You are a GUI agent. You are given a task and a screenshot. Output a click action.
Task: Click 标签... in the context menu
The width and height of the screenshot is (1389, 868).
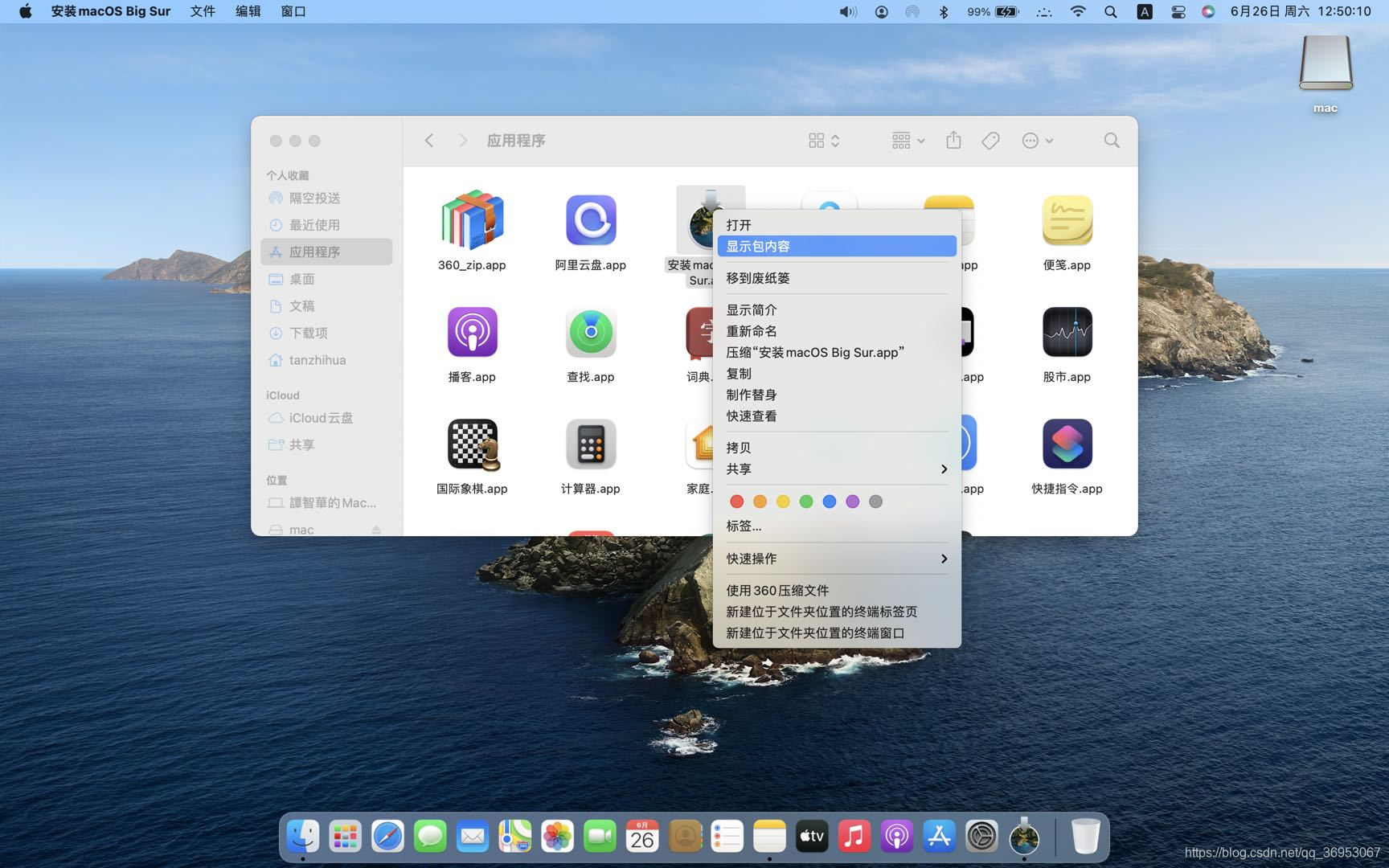click(x=837, y=526)
